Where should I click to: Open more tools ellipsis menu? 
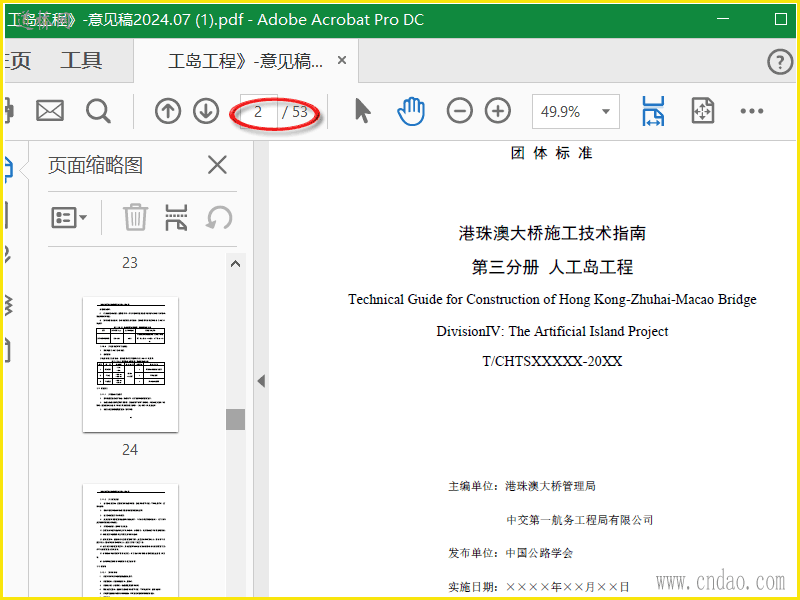coord(752,111)
